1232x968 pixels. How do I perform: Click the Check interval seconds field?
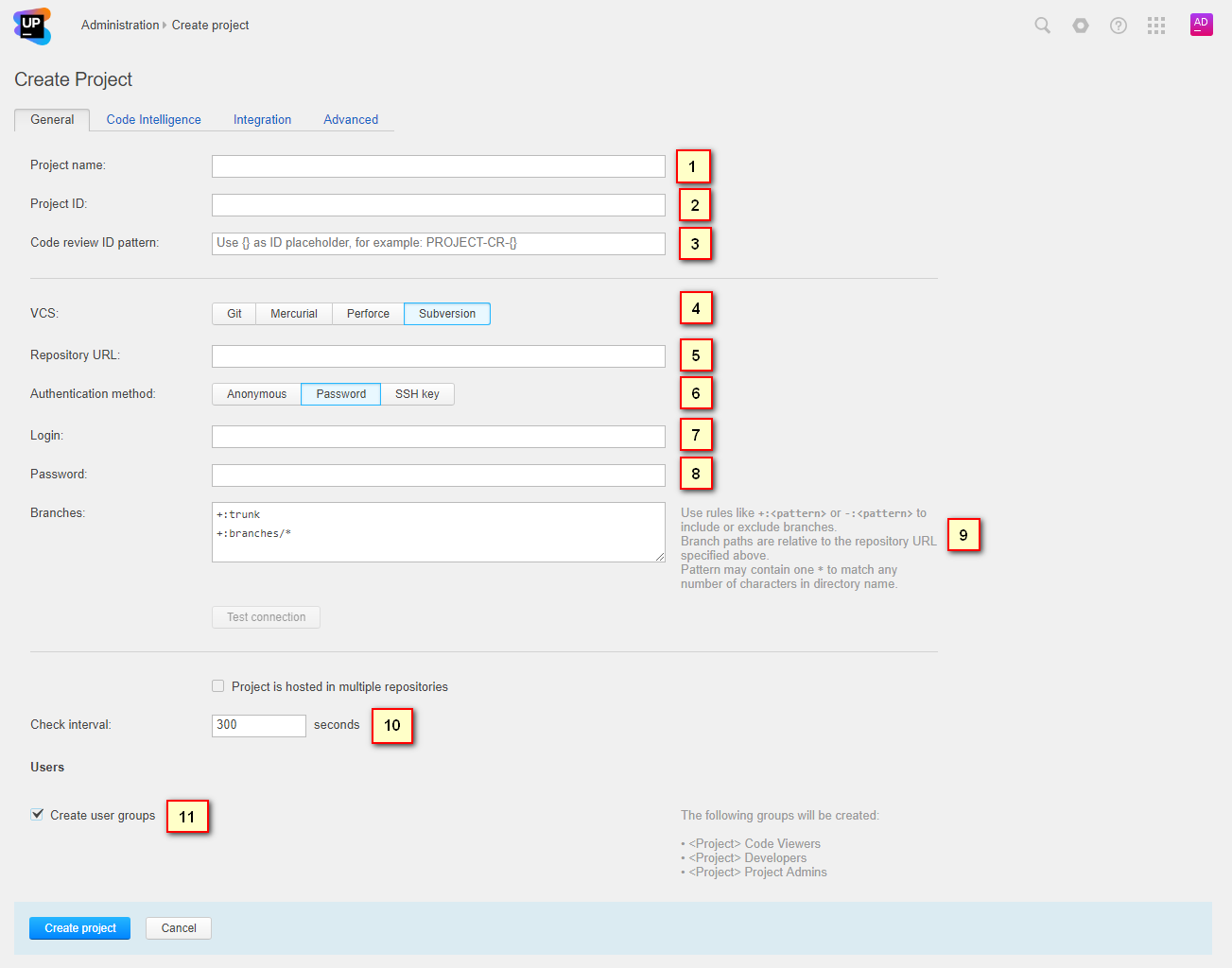pos(258,725)
